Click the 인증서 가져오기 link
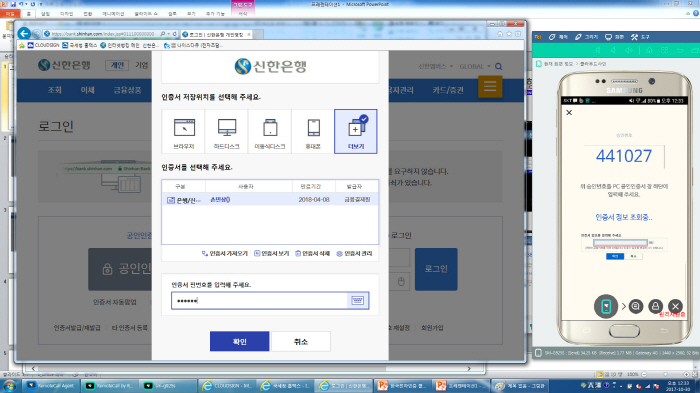 (225, 253)
